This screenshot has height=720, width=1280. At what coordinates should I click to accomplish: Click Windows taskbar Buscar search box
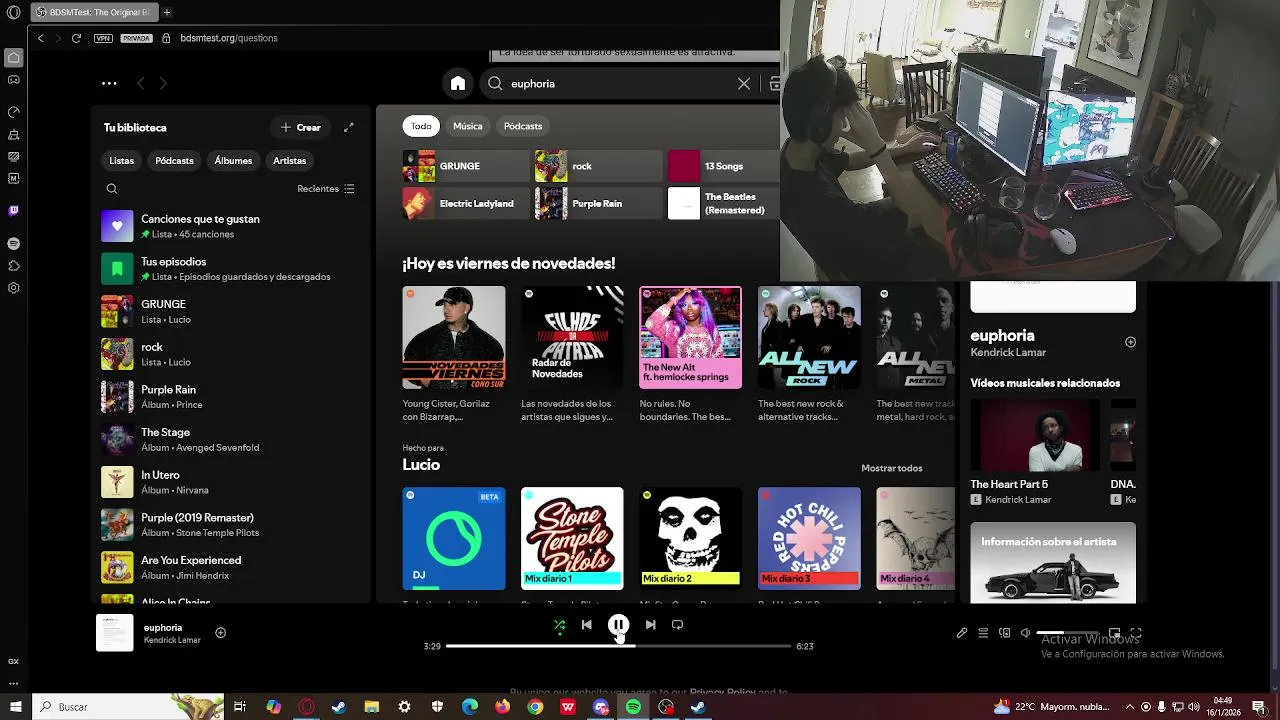pyautogui.click(x=128, y=707)
